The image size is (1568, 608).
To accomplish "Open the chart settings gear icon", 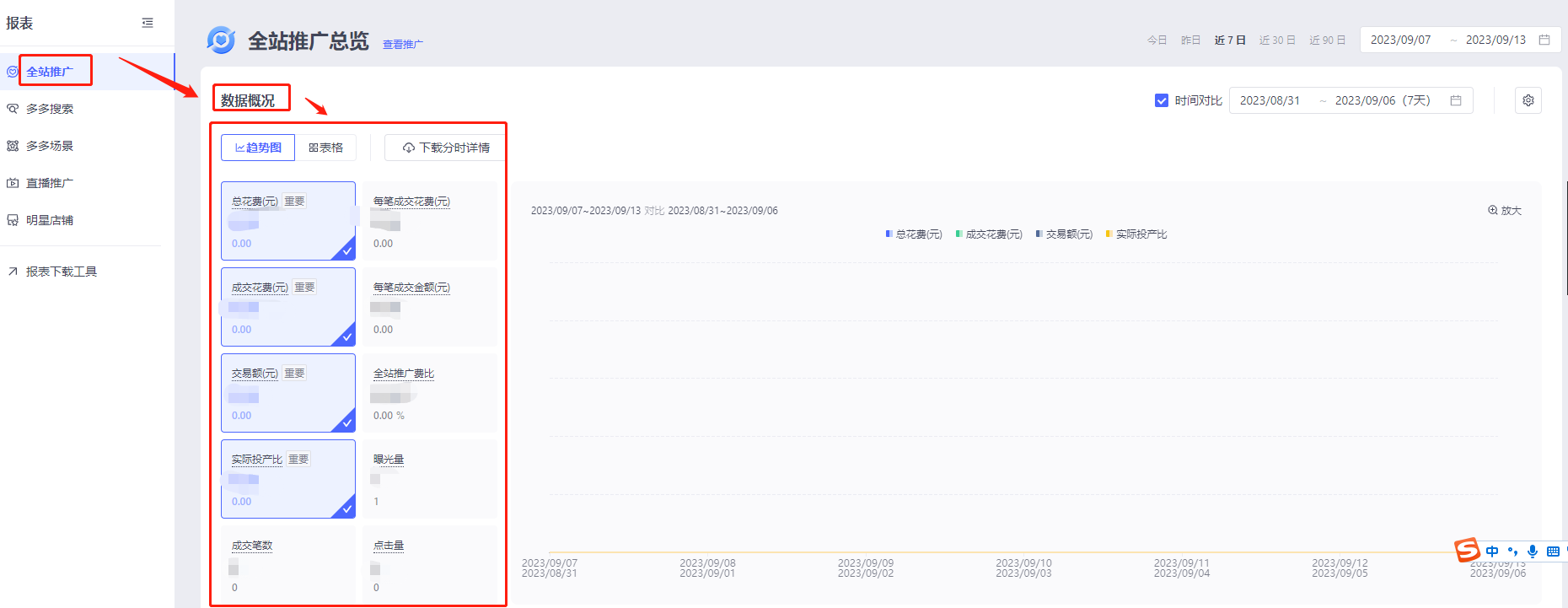I will tap(1528, 100).
